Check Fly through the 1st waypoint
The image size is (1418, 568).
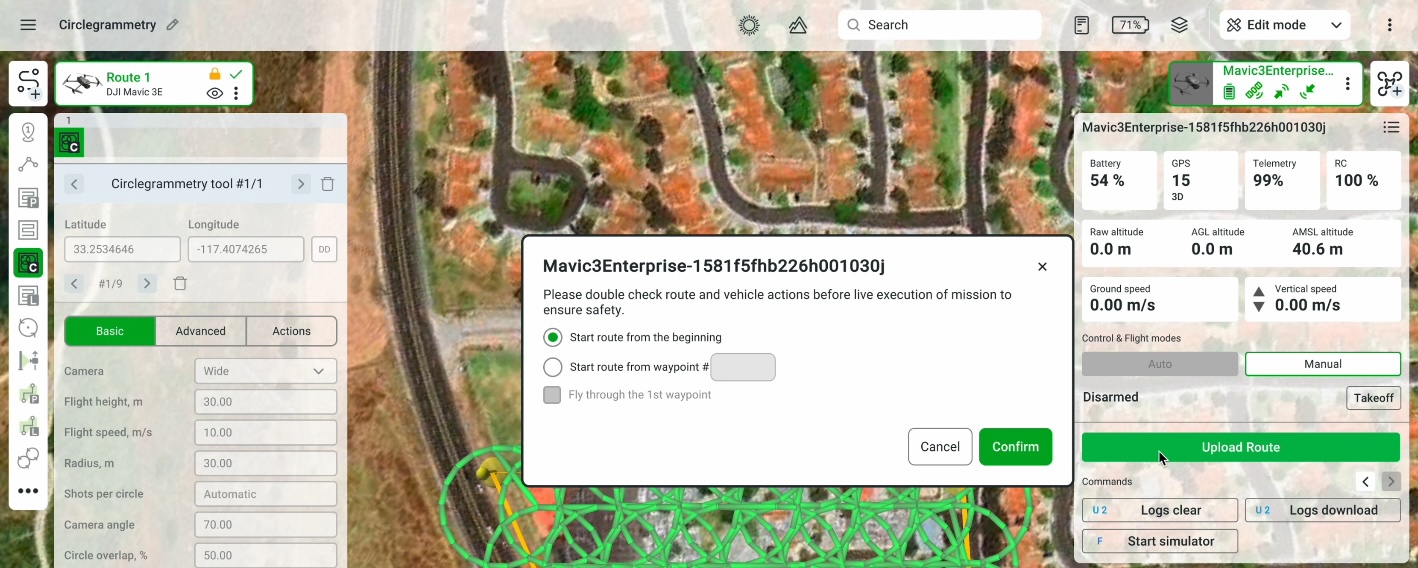pyautogui.click(x=552, y=395)
